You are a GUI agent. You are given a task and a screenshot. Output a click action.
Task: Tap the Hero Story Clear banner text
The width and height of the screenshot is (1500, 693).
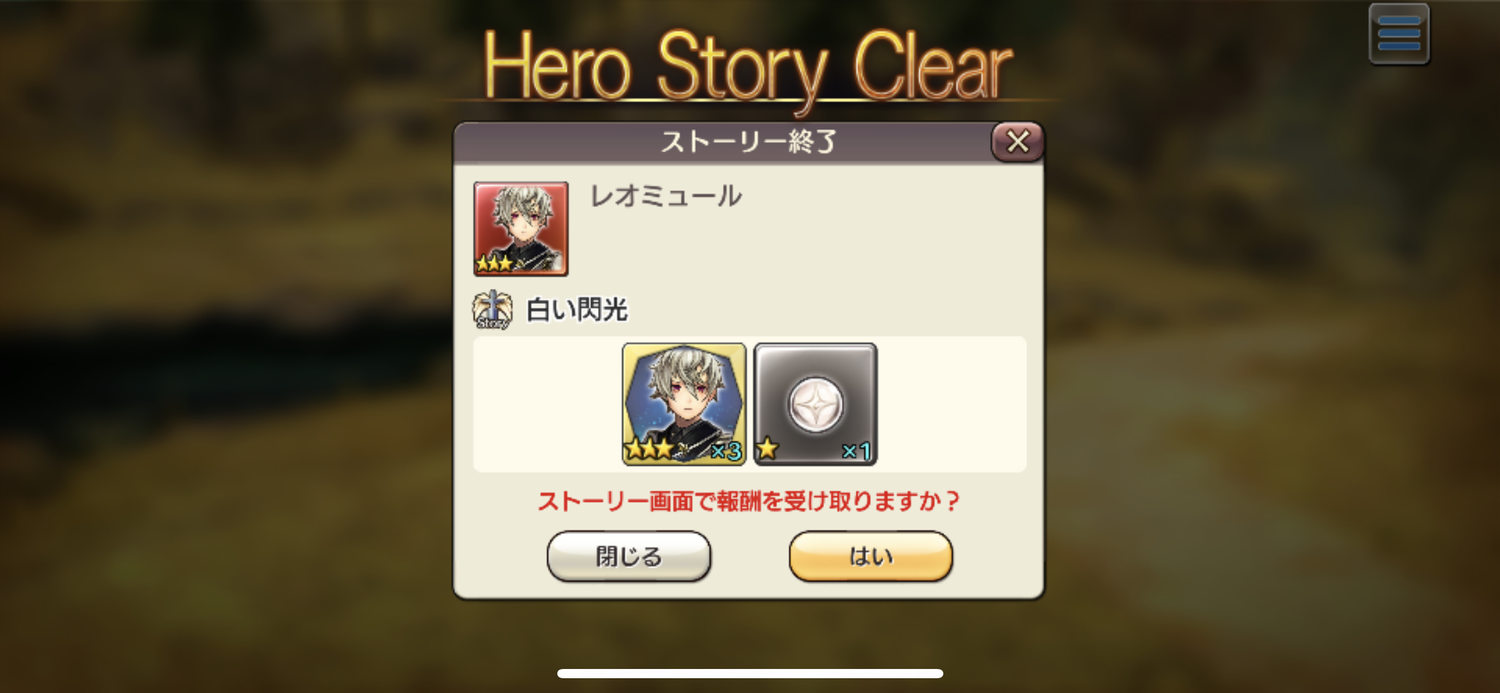coord(748,65)
